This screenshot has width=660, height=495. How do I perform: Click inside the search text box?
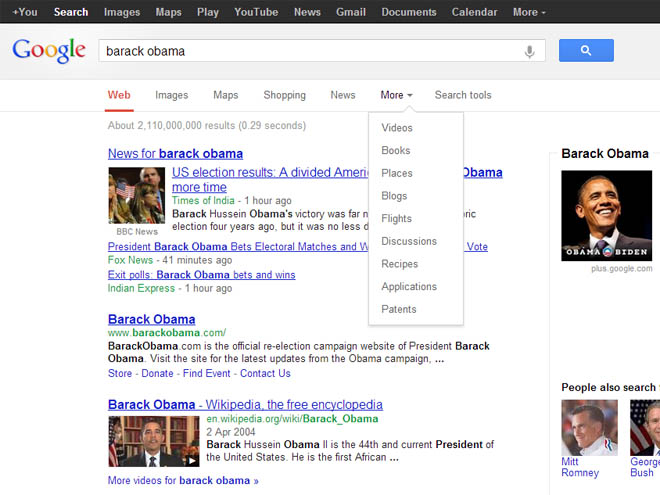tap(310, 51)
